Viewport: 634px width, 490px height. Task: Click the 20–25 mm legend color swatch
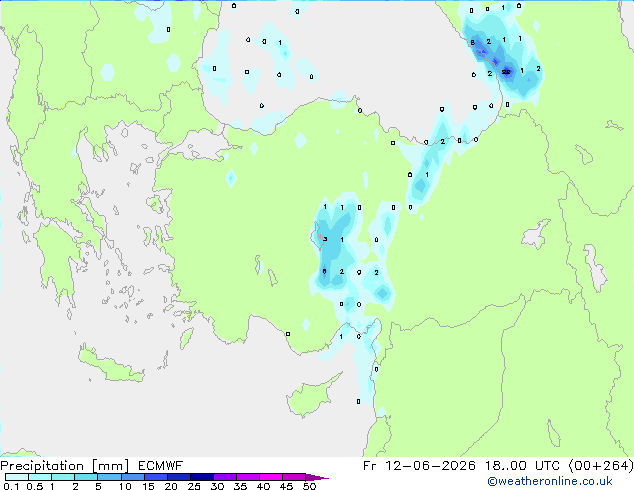(178, 477)
